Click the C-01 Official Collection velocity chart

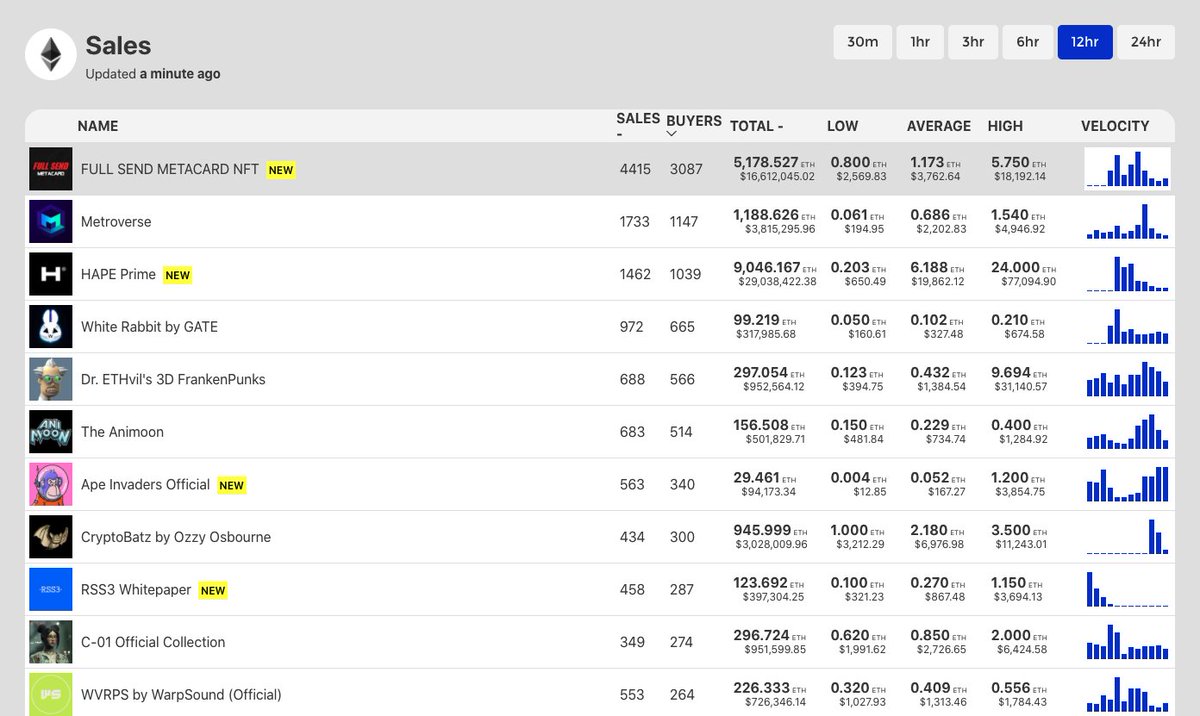tap(1127, 641)
